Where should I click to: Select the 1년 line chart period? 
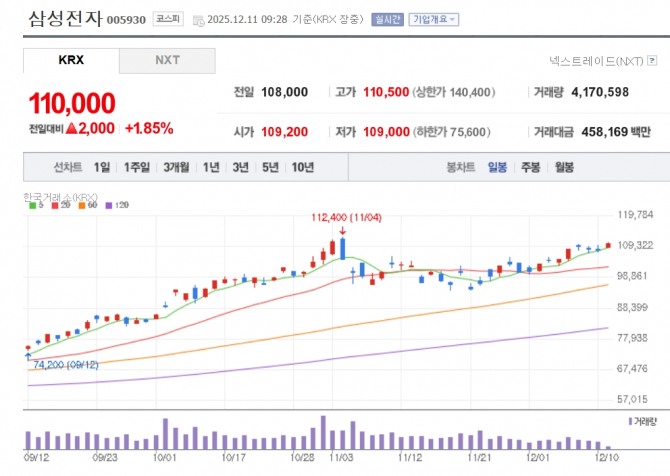(x=211, y=167)
